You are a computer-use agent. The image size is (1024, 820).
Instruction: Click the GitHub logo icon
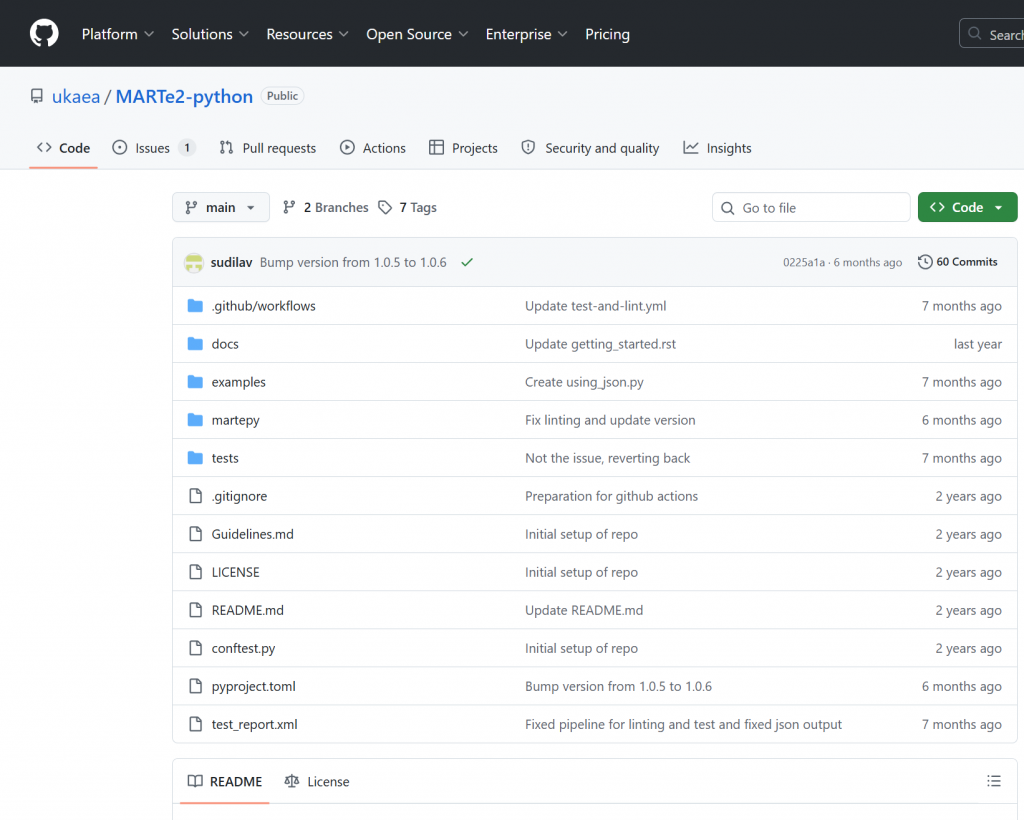point(44,34)
